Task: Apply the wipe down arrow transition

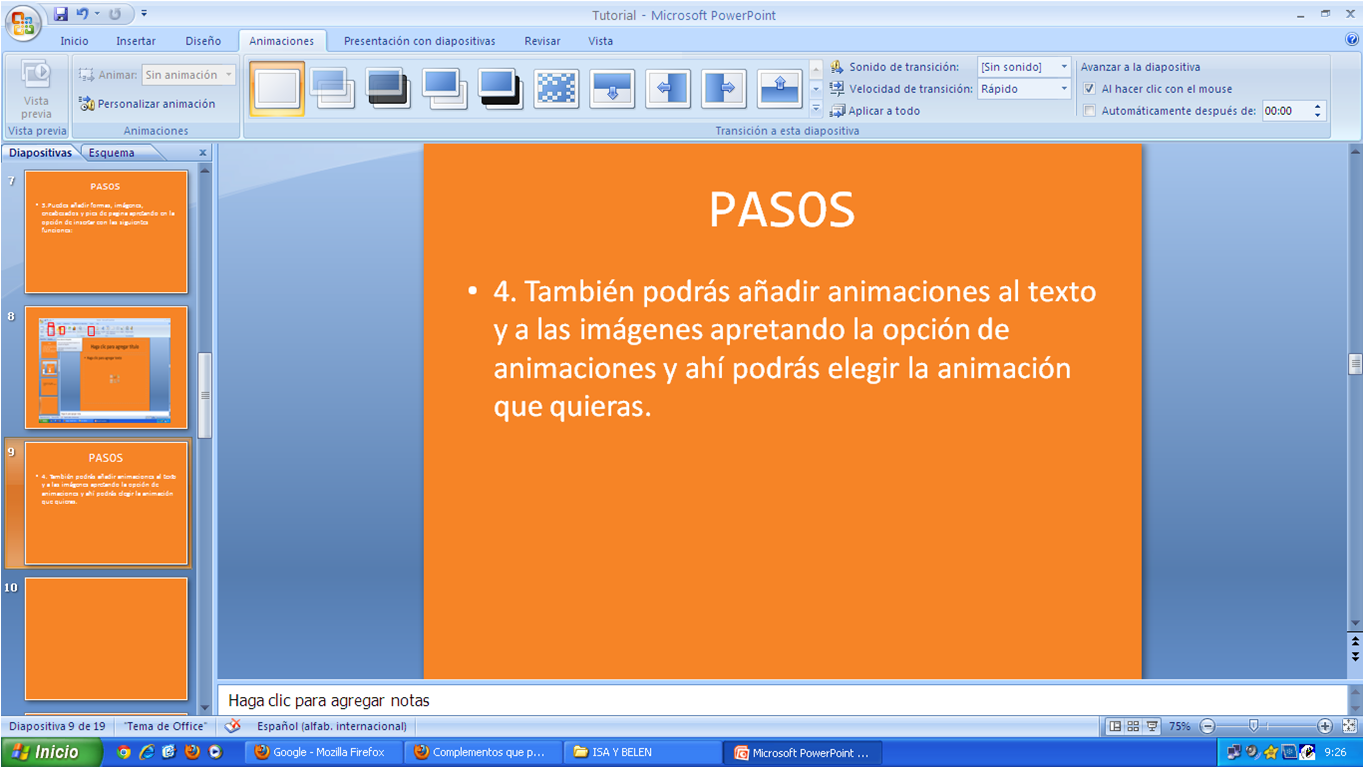Action: 612,88
